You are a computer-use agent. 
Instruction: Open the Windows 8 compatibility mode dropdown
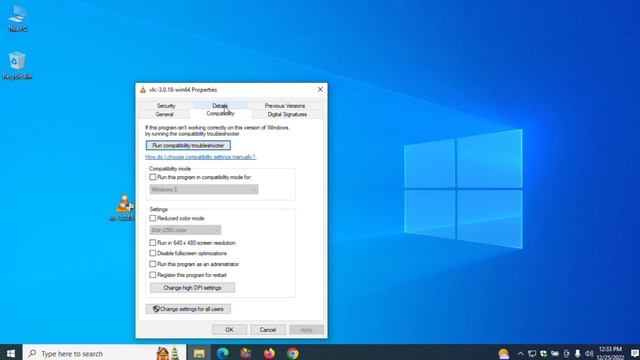click(204, 189)
